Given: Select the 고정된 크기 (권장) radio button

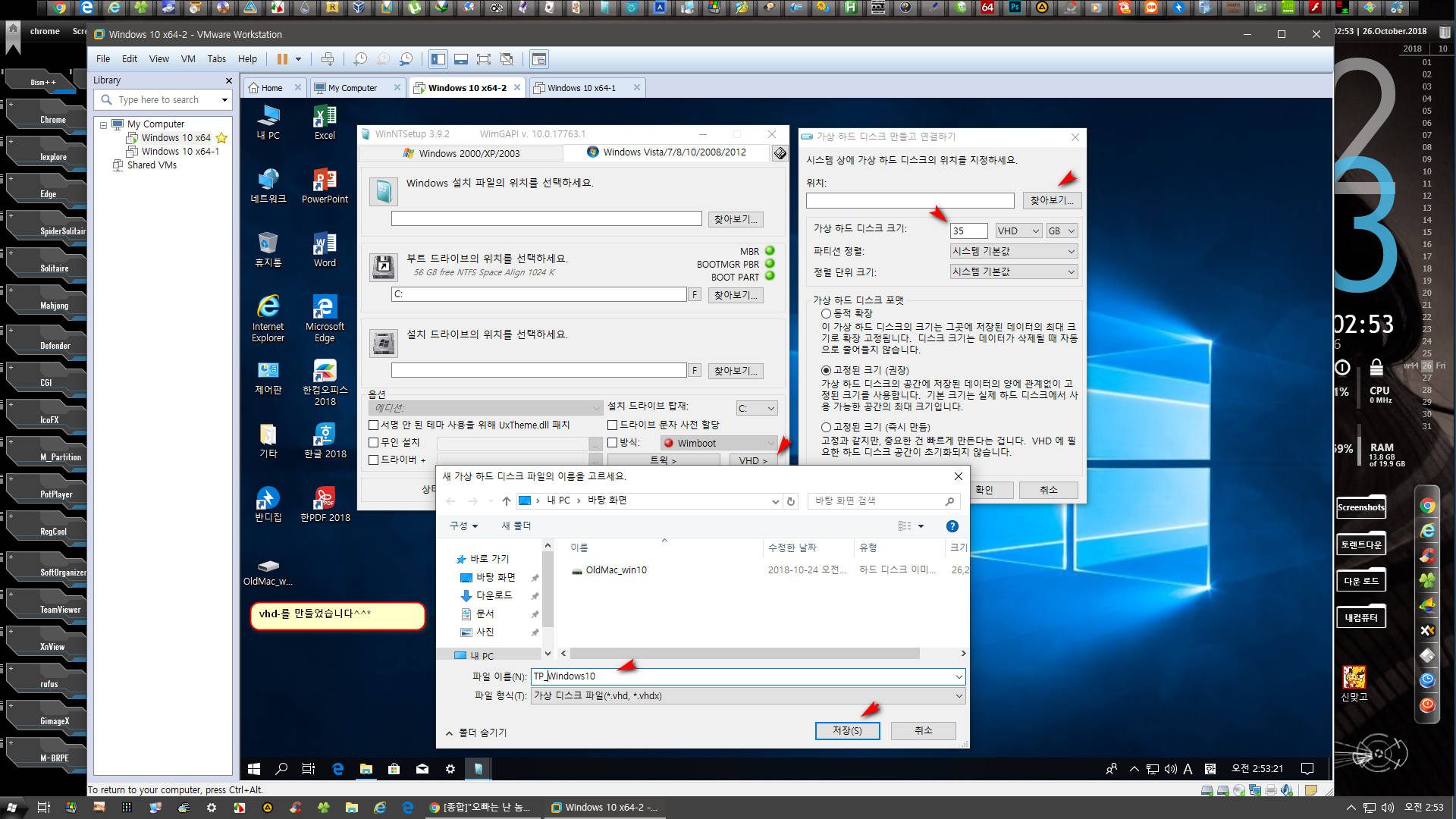Looking at the screenshot, I should [826, 370].
